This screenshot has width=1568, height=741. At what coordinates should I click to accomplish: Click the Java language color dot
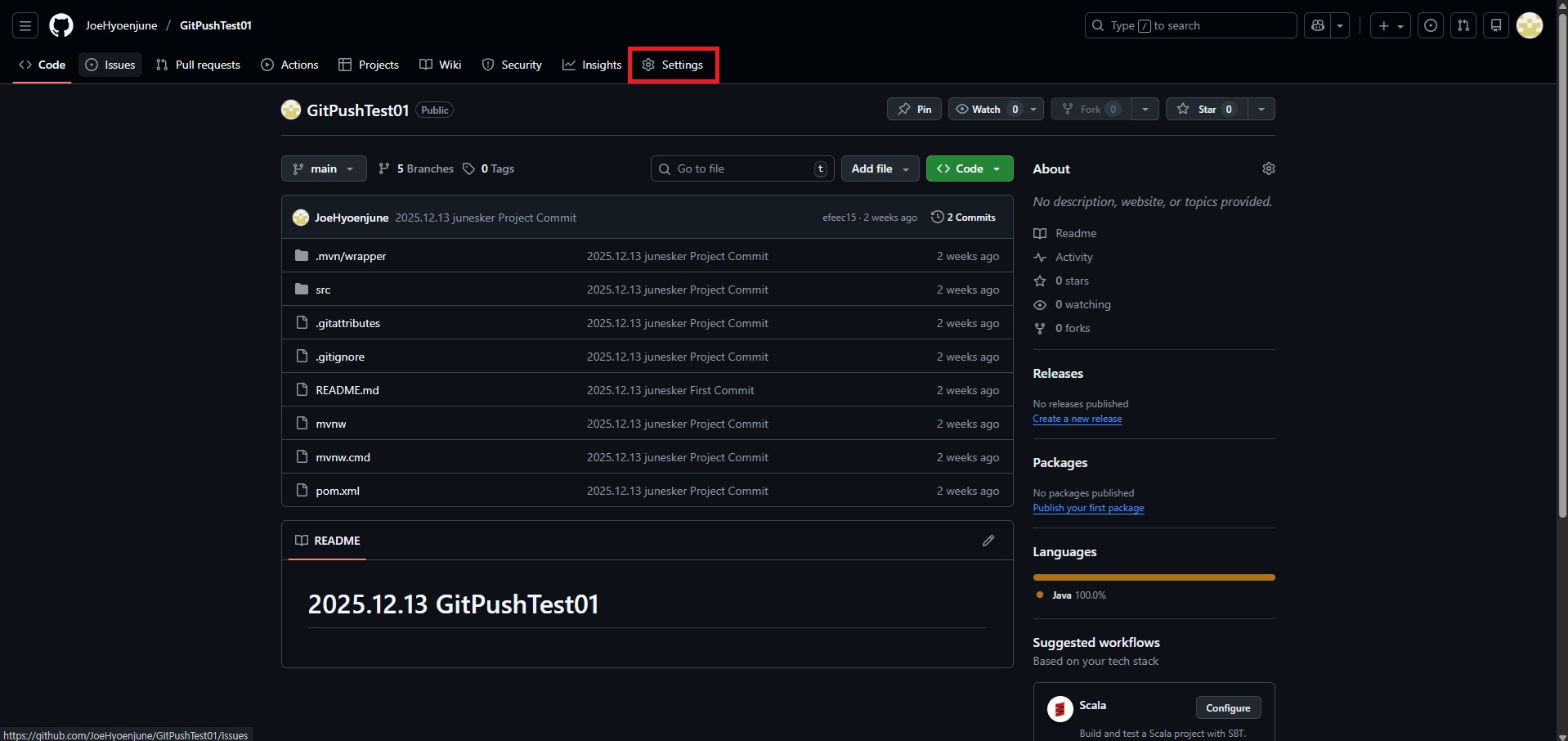pos(1040,595)
